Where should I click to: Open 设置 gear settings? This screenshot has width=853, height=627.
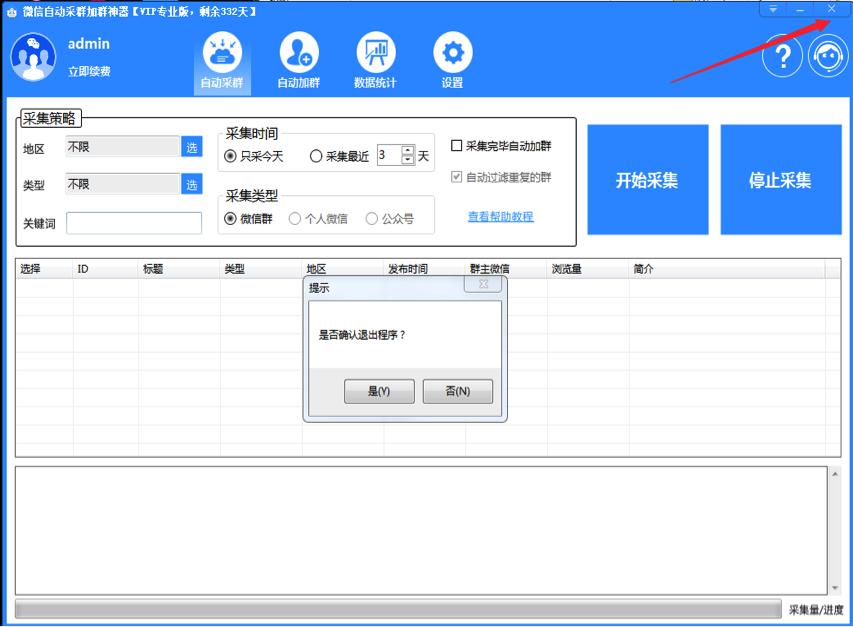point(452,53)
